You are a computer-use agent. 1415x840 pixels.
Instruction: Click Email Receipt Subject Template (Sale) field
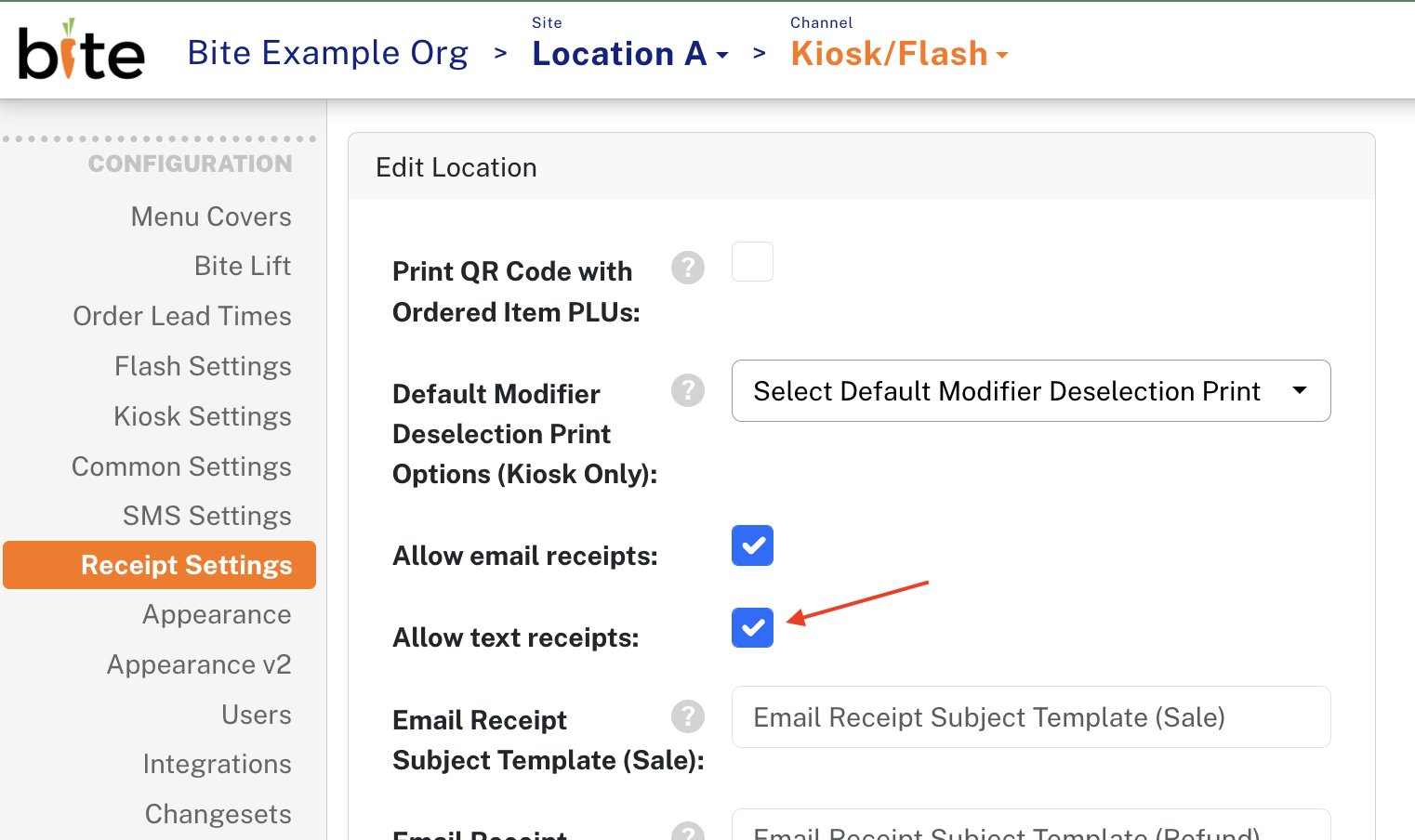click(1031, 716)
